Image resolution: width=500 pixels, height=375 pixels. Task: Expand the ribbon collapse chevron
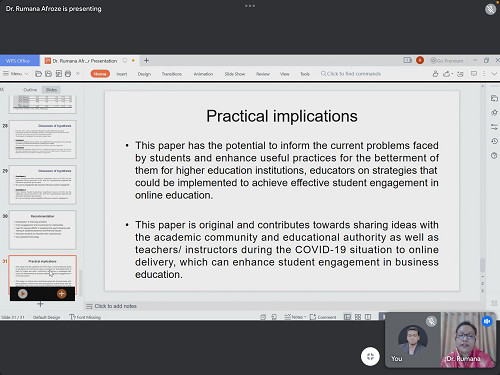click(494, 74)
